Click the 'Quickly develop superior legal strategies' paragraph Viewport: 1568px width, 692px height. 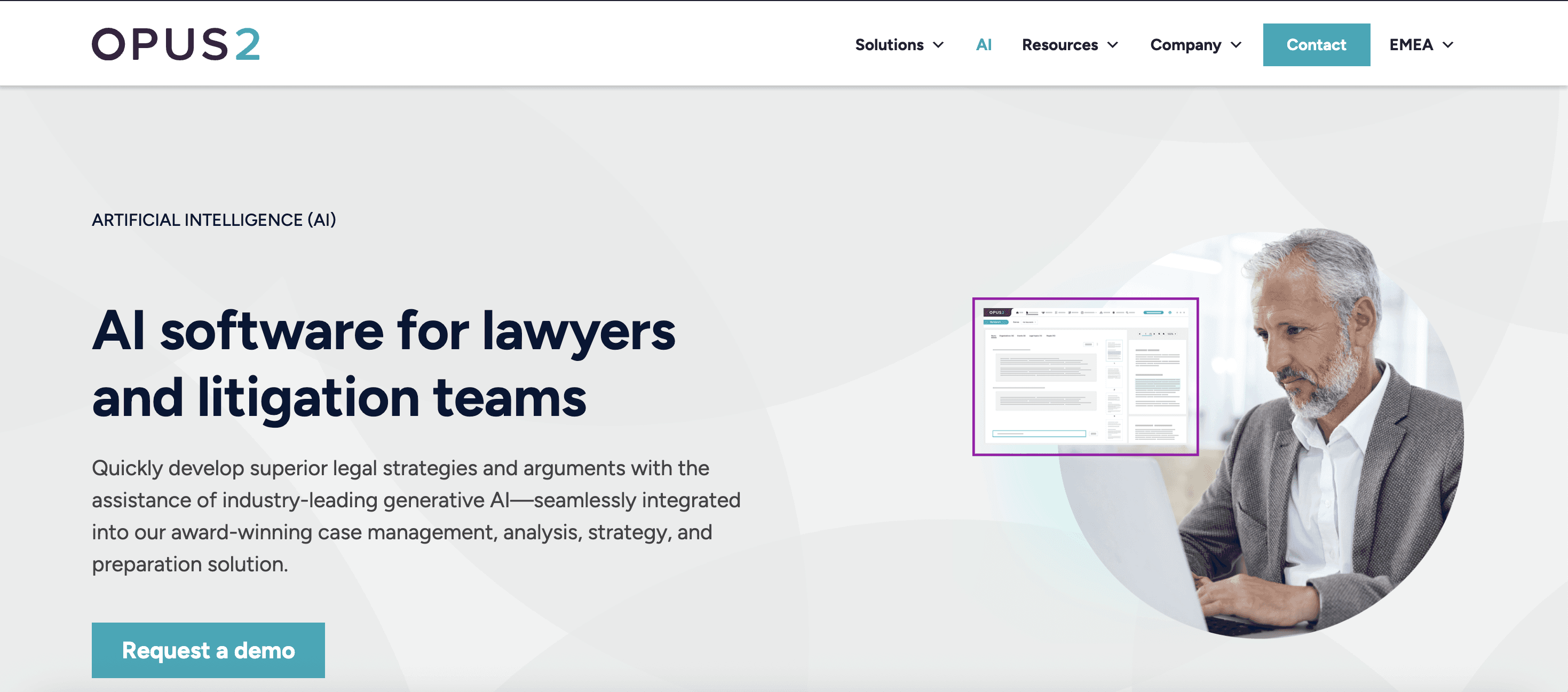(x=416, y=516)
